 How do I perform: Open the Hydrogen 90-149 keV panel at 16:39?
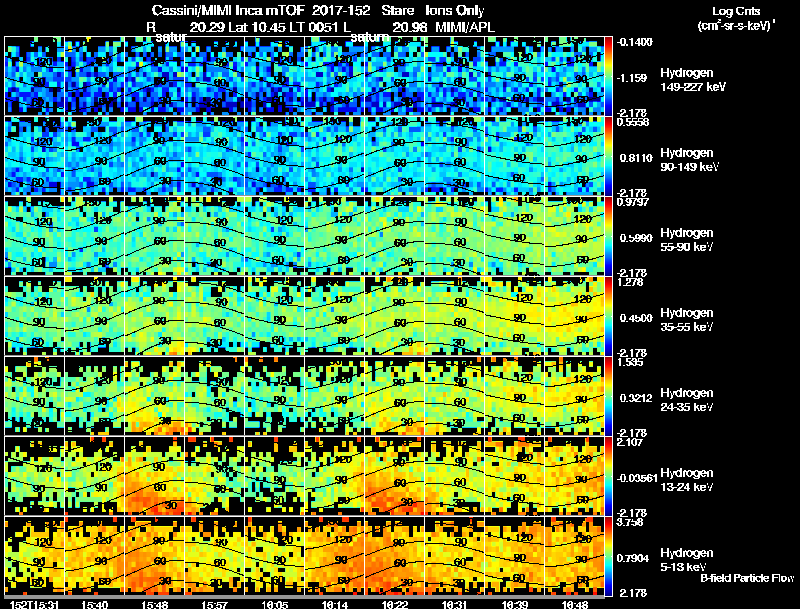(515, 156)
